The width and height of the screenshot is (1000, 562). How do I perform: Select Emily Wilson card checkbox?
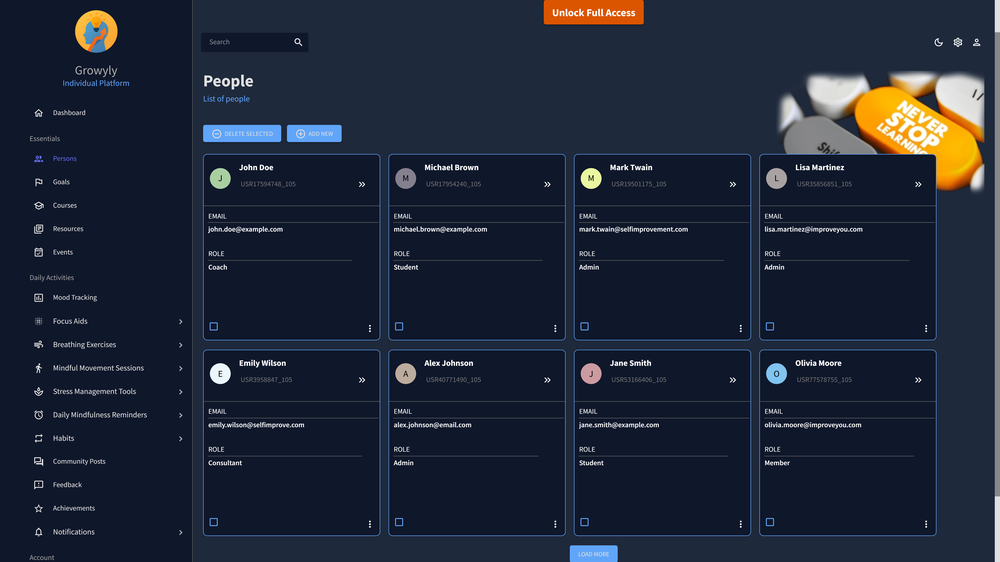[x=214, y=522]
